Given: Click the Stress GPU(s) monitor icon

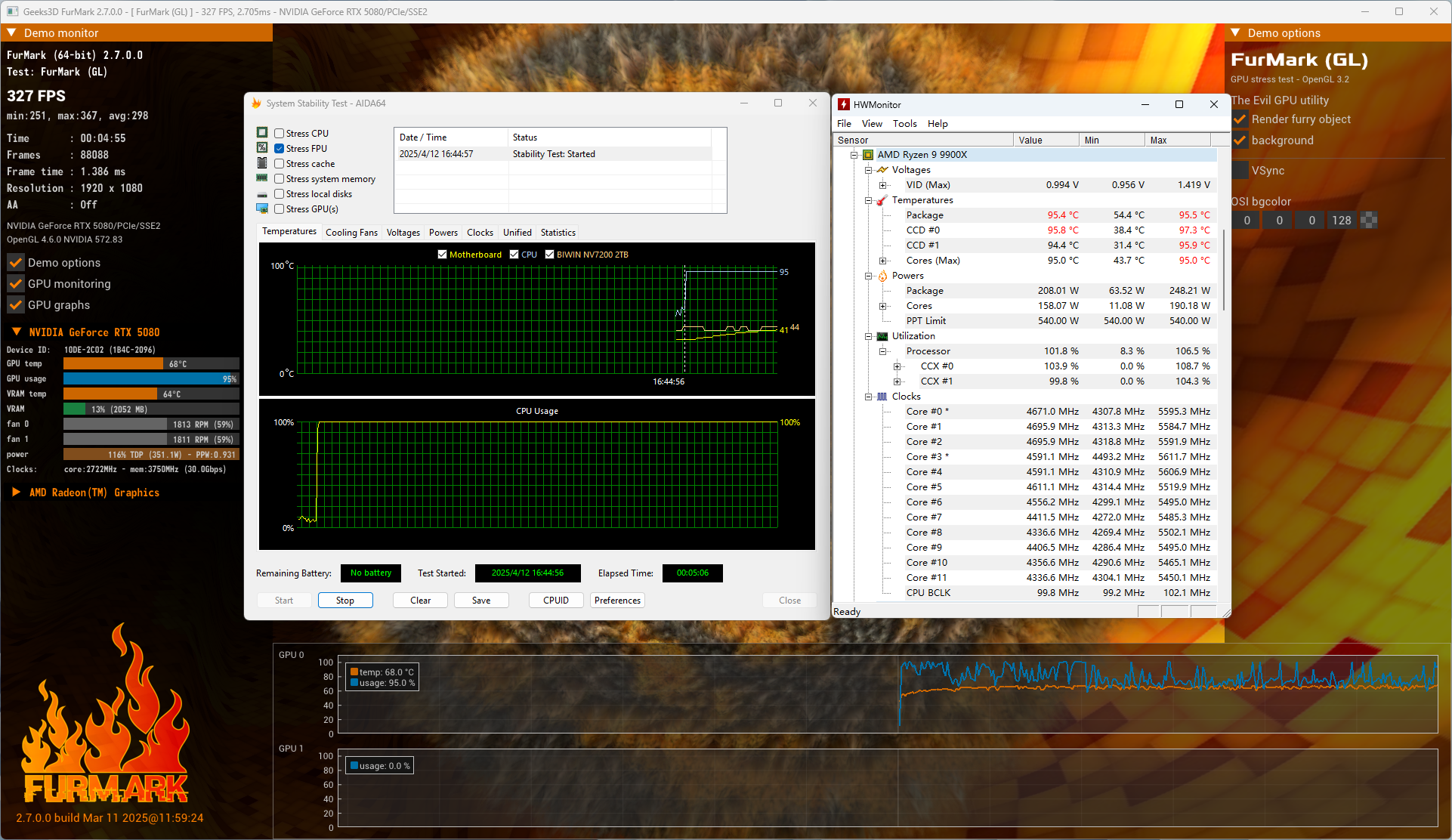Looking at the screenshot, I should 262,208.
